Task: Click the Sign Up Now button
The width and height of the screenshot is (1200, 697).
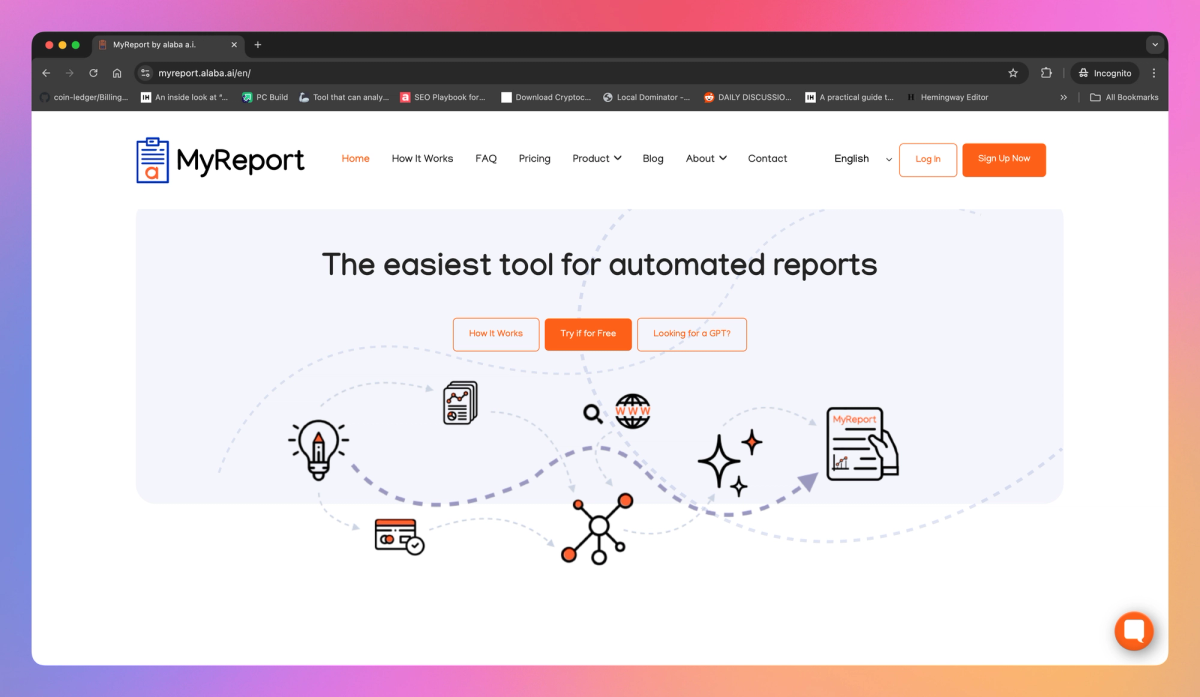Action: 1004,160
